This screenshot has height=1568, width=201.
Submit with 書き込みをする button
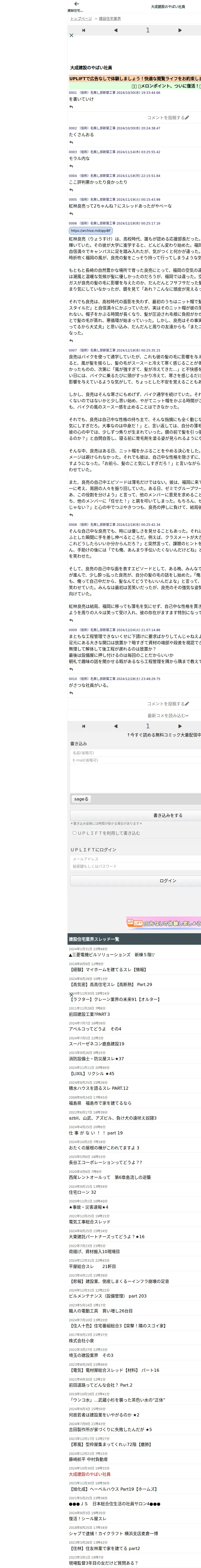(x=136, y=815)
